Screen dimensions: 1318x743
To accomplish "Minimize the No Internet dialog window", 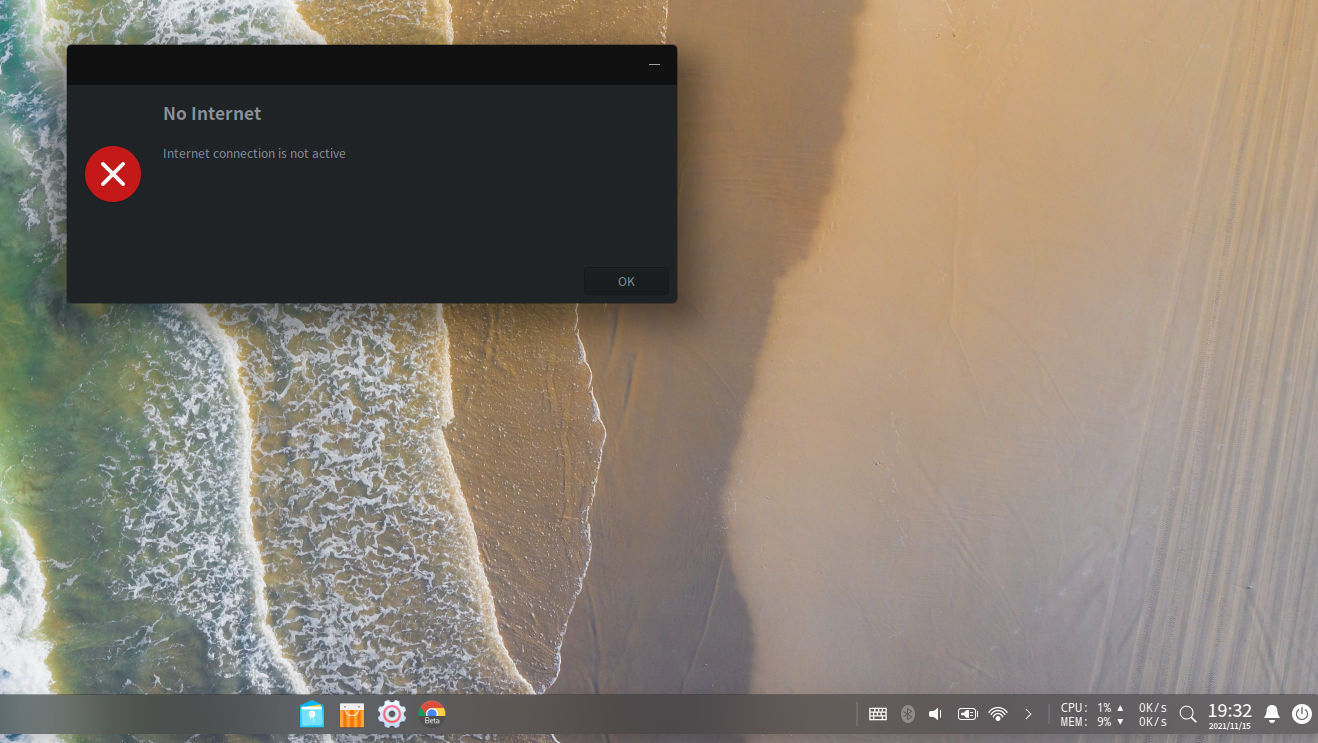I will click(654, 64).
